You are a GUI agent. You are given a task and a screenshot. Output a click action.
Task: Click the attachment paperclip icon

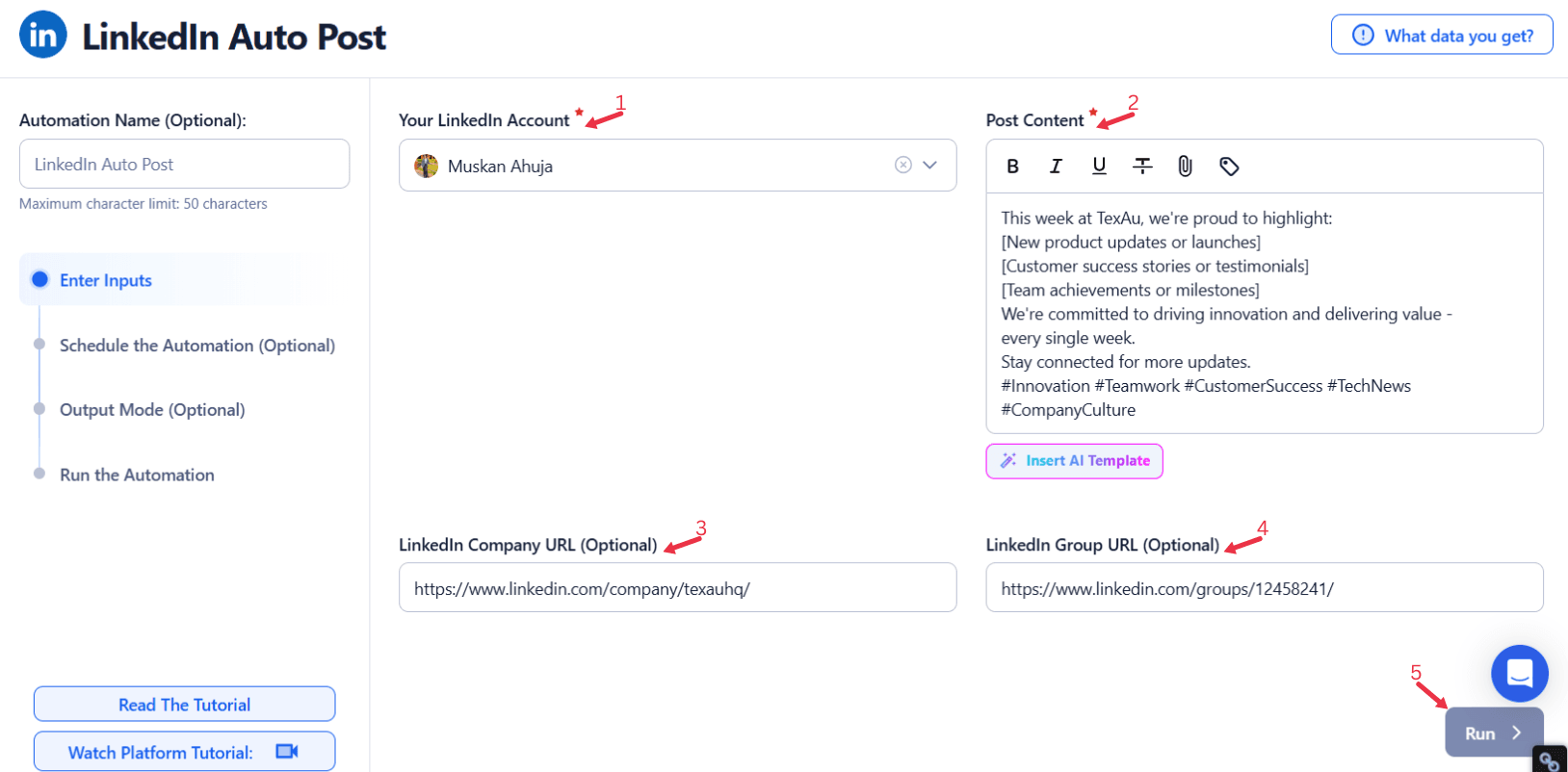[1185, 167]
